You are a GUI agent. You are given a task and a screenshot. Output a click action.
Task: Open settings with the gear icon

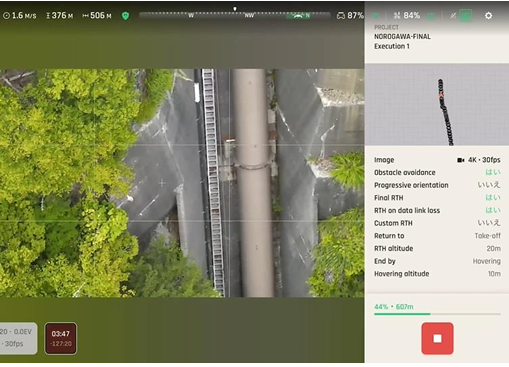(488, 16)
